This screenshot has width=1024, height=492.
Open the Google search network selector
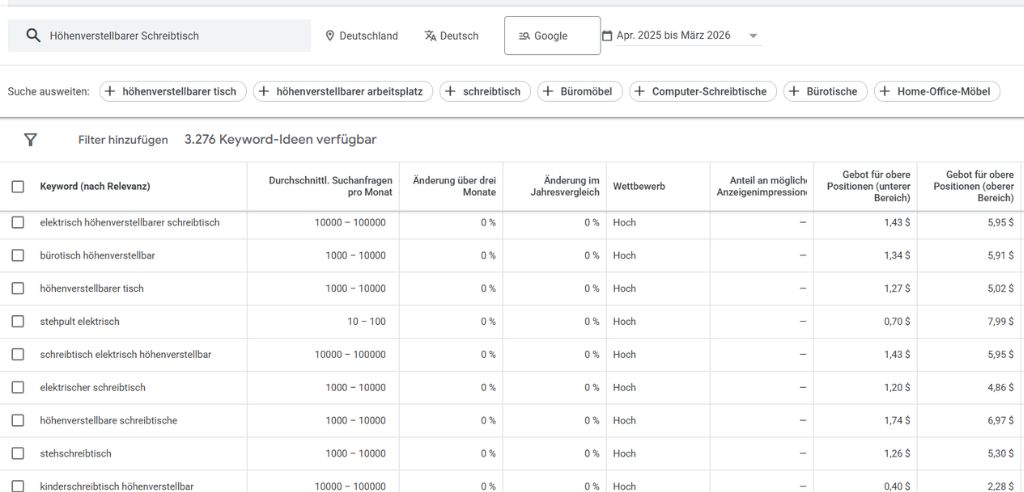click(x=552, y=36)
